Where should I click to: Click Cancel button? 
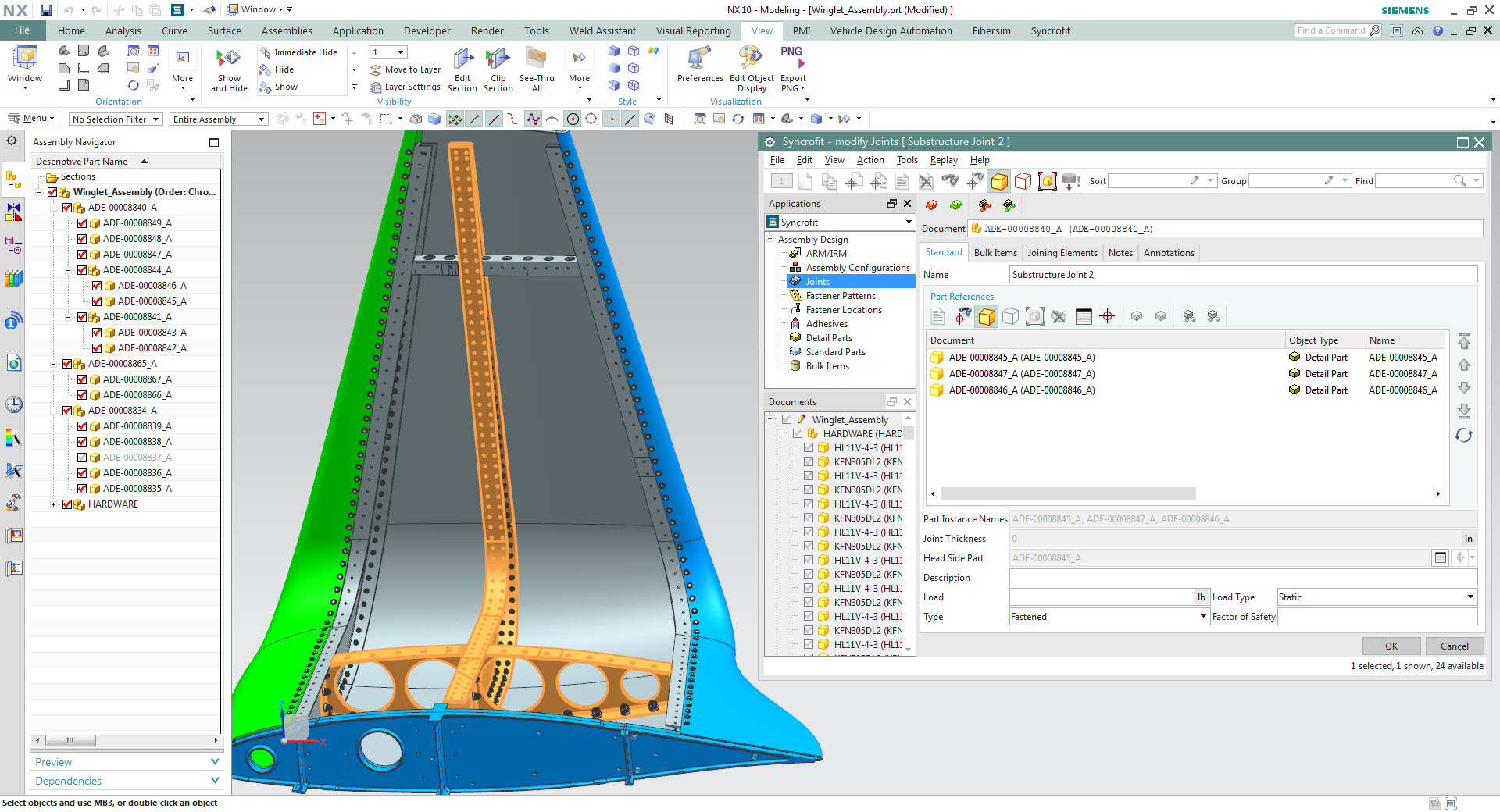1455,646
